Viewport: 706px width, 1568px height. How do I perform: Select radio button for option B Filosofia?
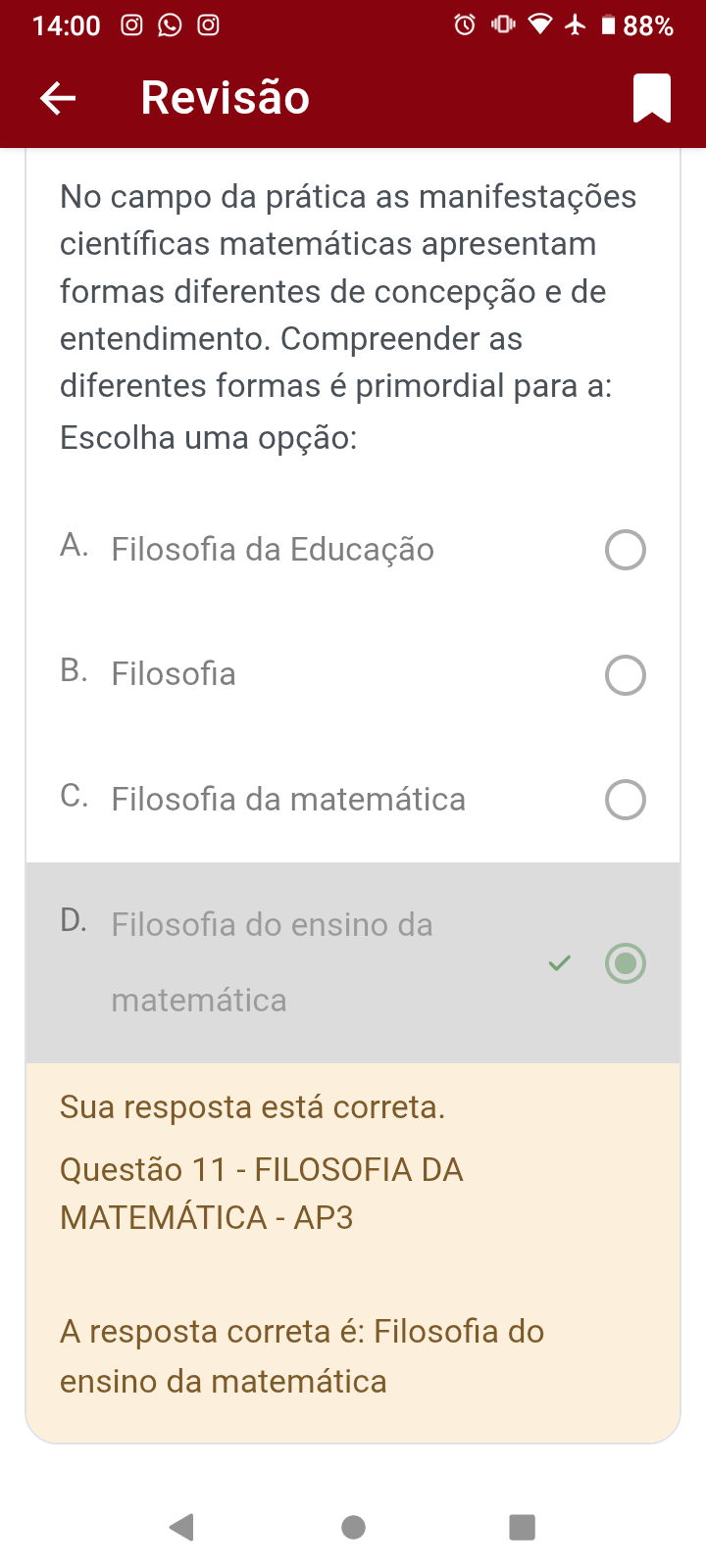[625, 675]
